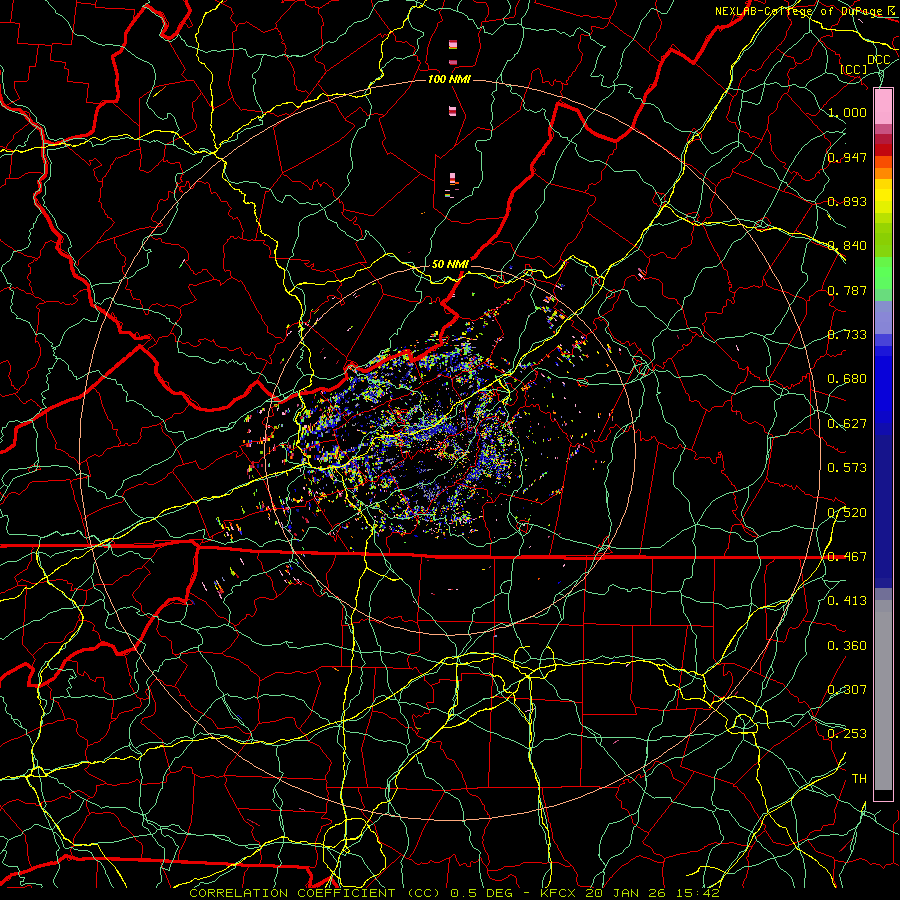Click the 100 NMI range ring label
Viewport: 900px width, 900px height.
tap(449, 79)
